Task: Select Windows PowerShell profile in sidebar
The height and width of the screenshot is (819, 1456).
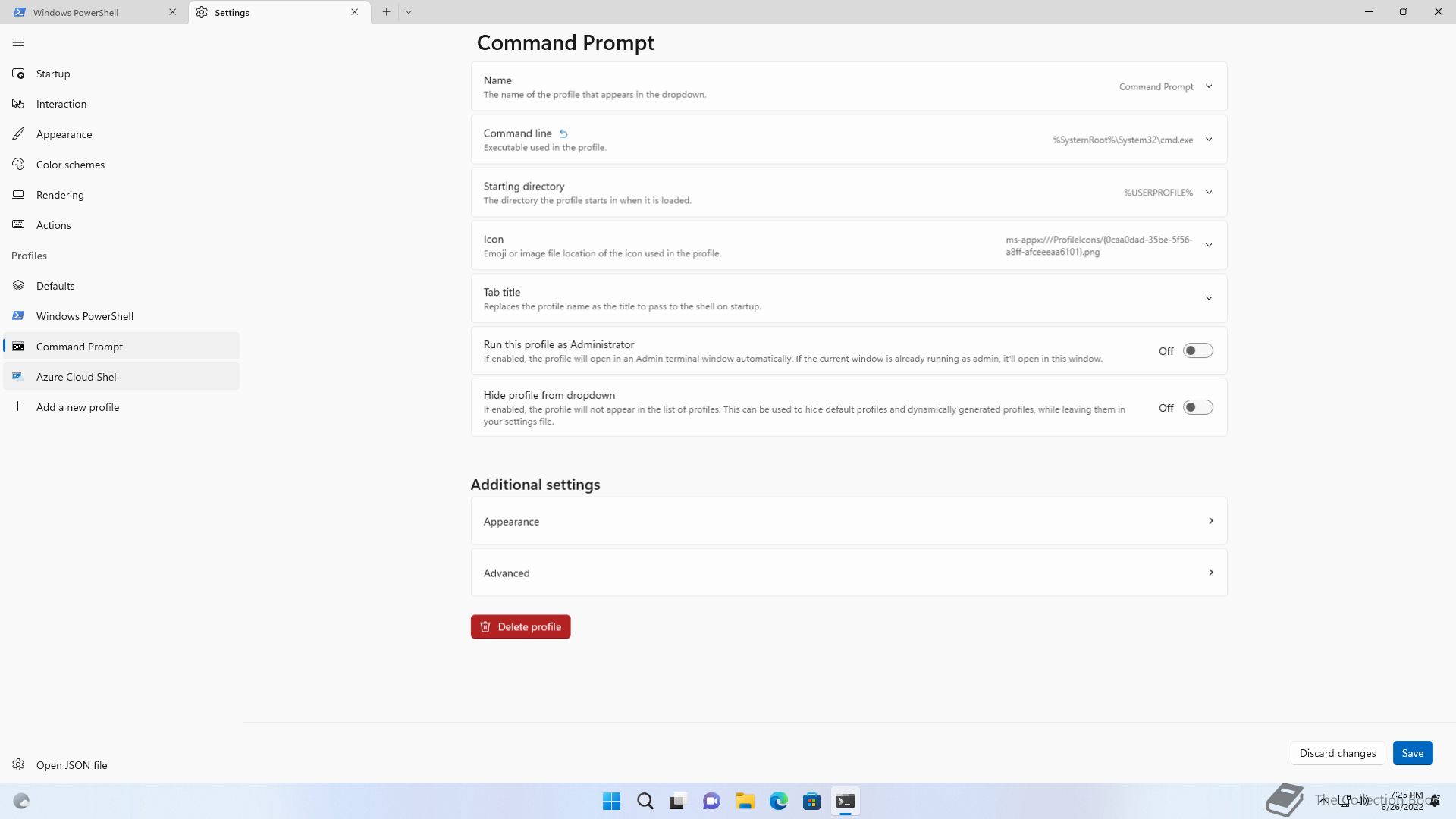Action: pyautogui.click(x=121, y=316)
